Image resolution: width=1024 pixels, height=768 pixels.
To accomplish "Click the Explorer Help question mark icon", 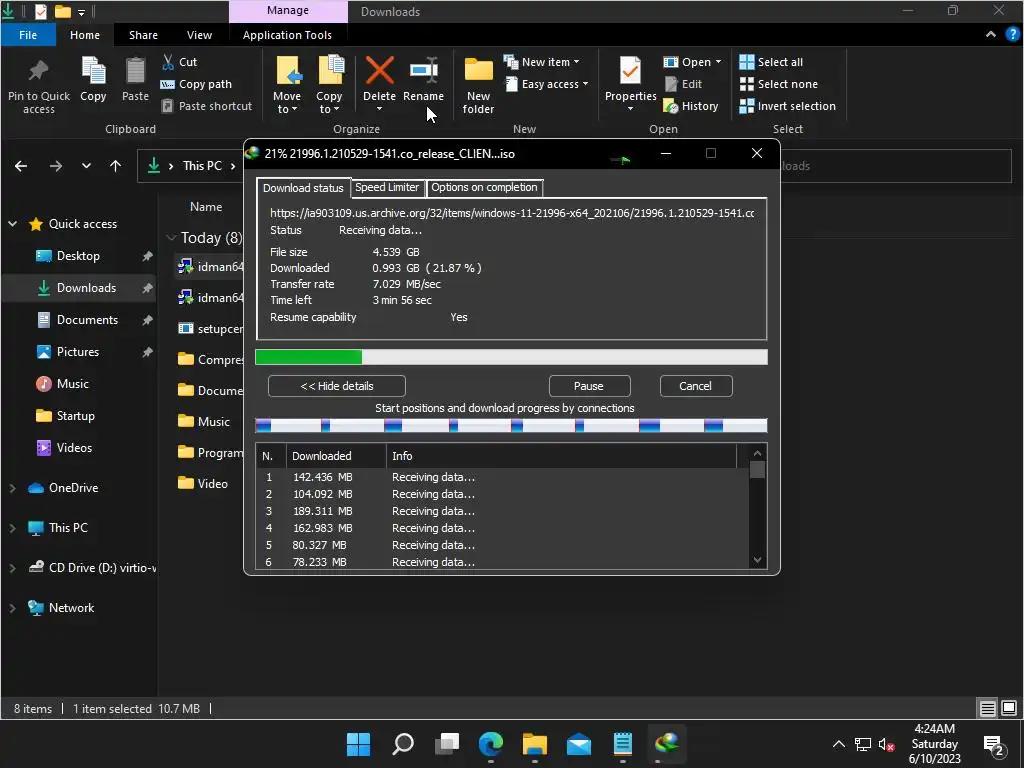I will coord(1012,35).
